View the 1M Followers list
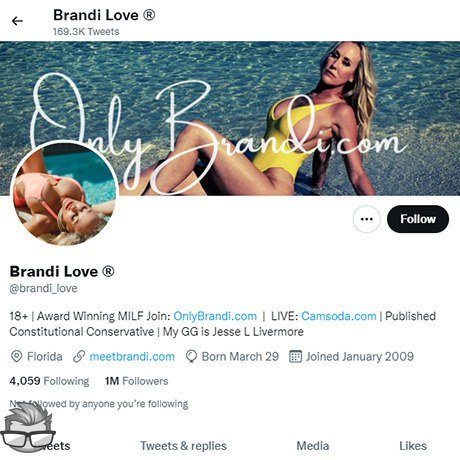This screenshot has width=460, height=460. click(x=137, y=381)
